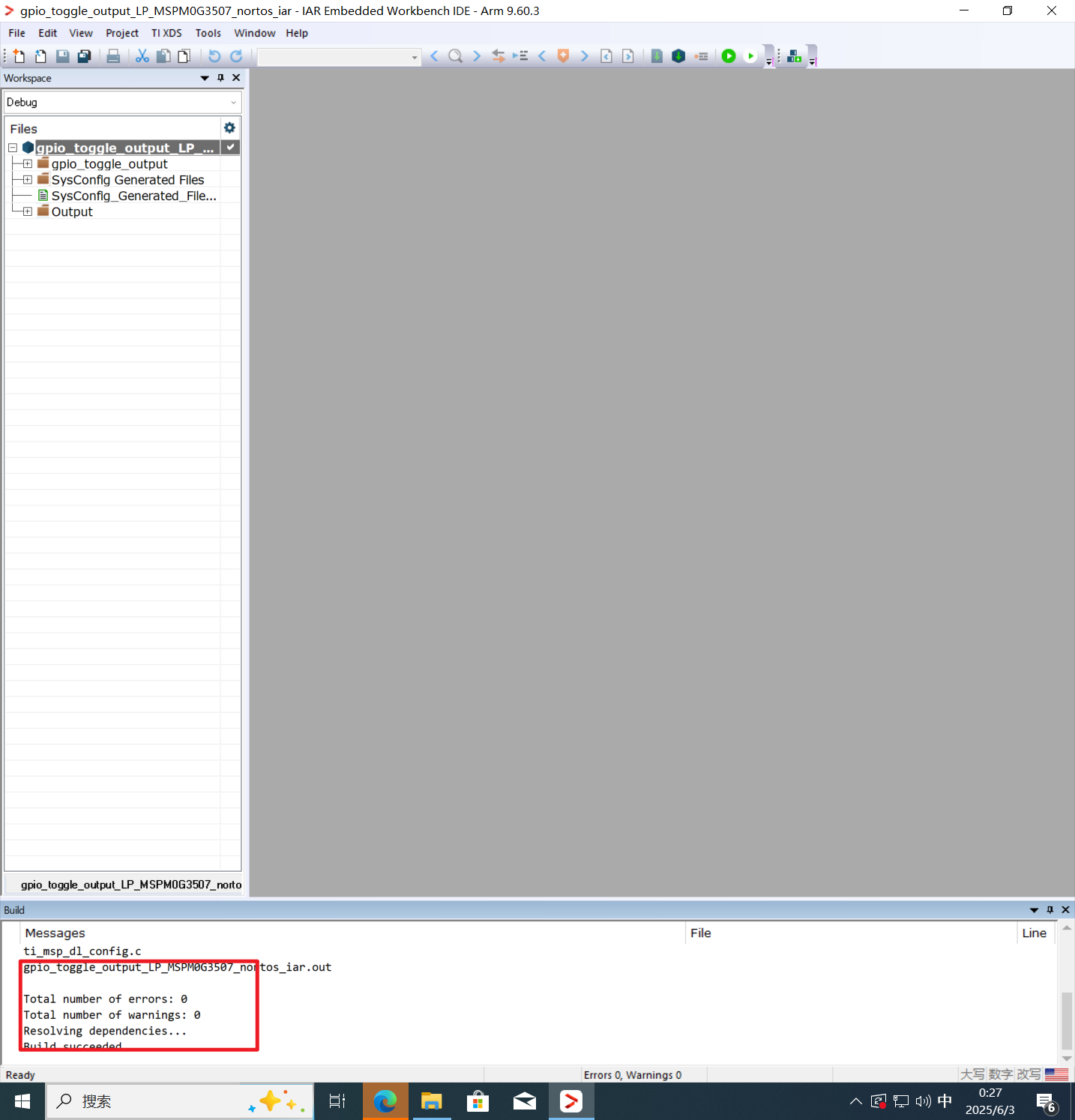The height and width of the screenshot is (1120, 1075).
Task: Select the ti_msp_dl_config.c build message
Action: point(82,951)
